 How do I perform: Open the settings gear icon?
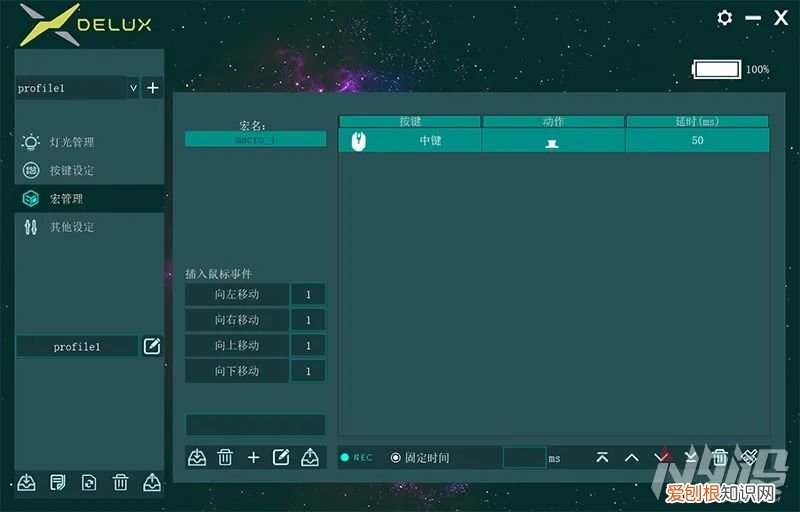[x=724, y=18]
